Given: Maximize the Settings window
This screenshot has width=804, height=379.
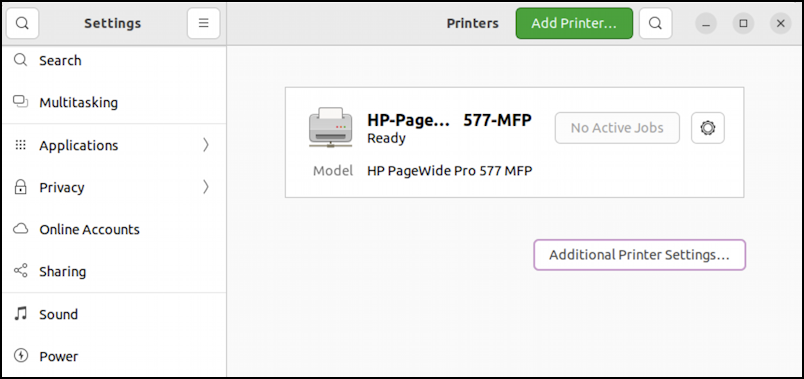Looking at the screenshot, I should pos(743,24).
